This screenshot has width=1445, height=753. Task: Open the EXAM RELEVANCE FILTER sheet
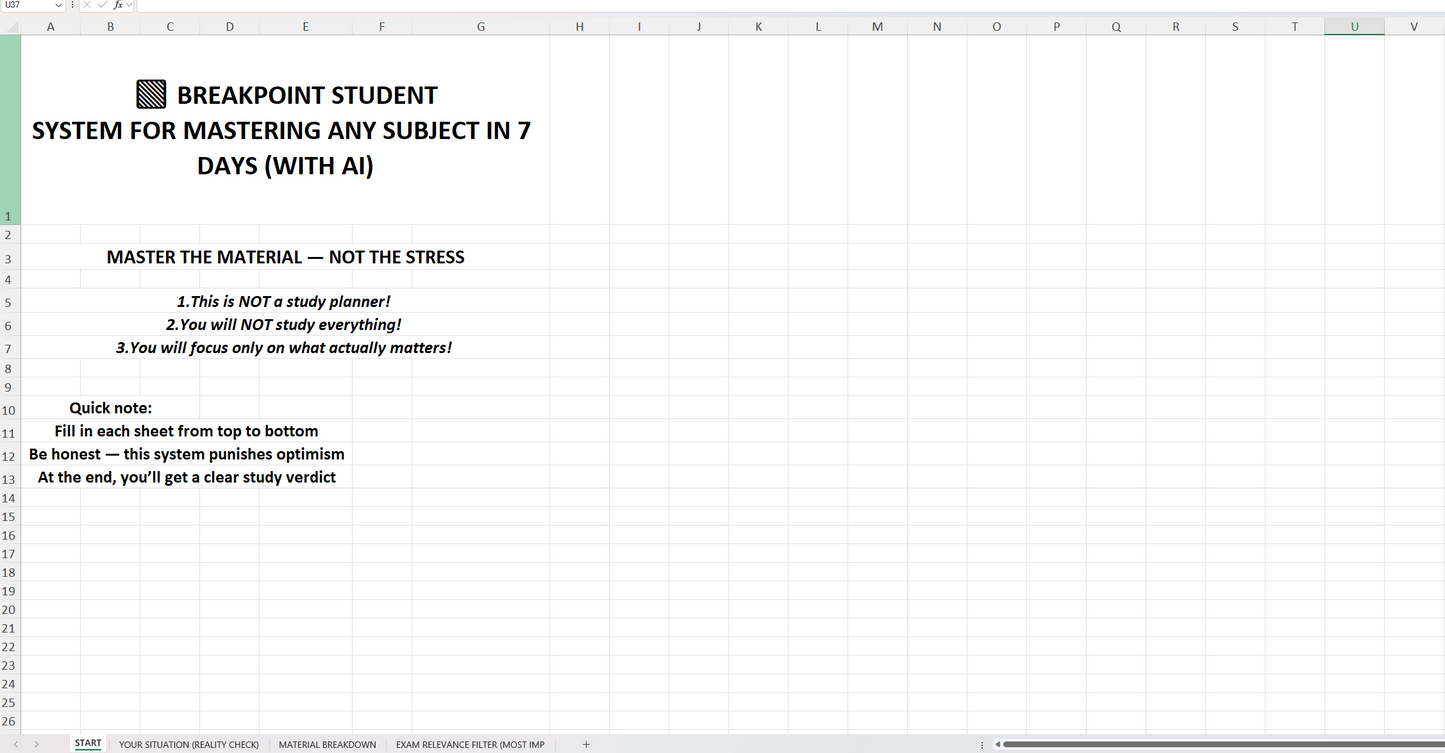tap(470, 744)
